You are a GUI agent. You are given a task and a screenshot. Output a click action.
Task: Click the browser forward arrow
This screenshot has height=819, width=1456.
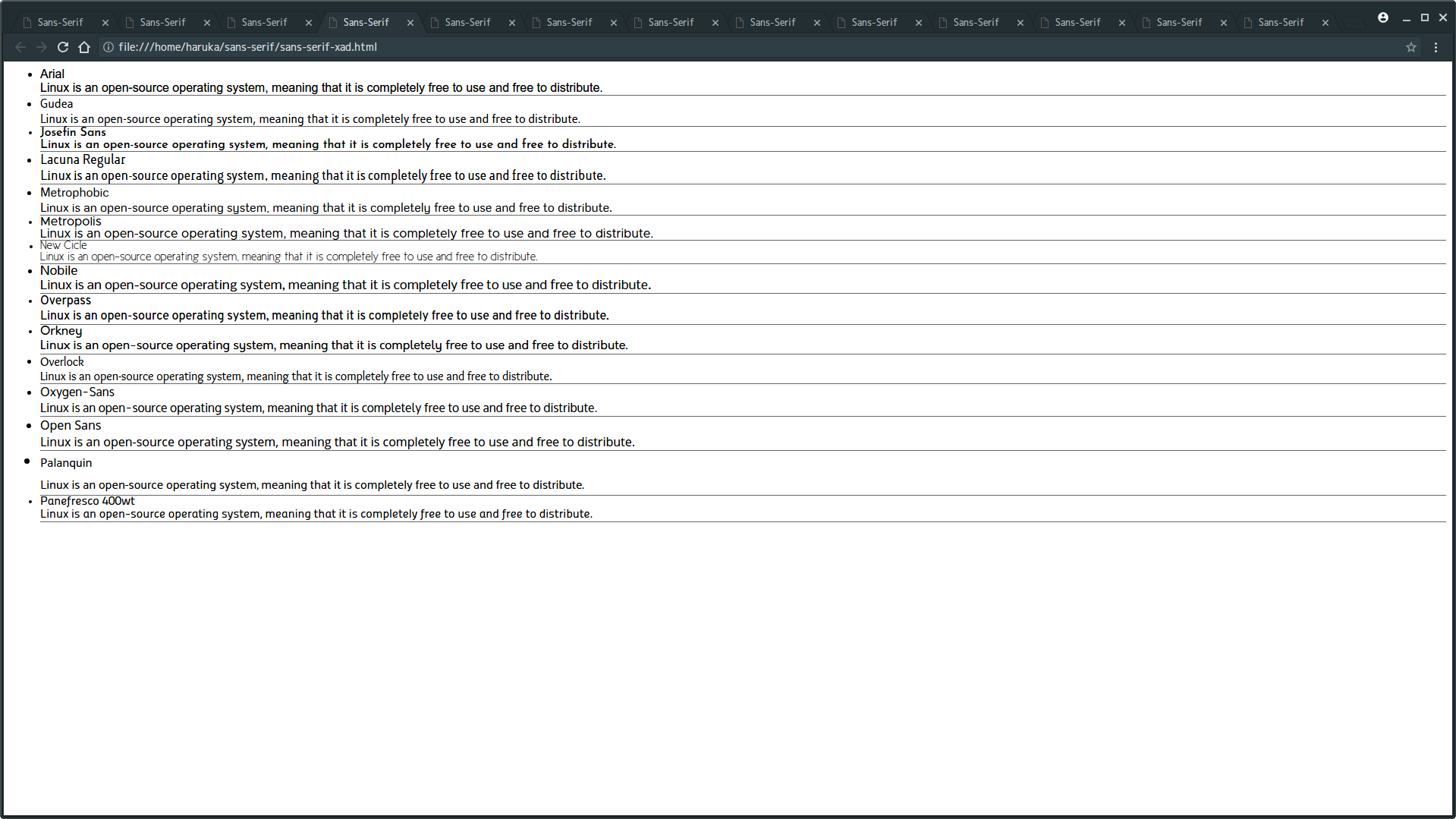click(42, 47)
